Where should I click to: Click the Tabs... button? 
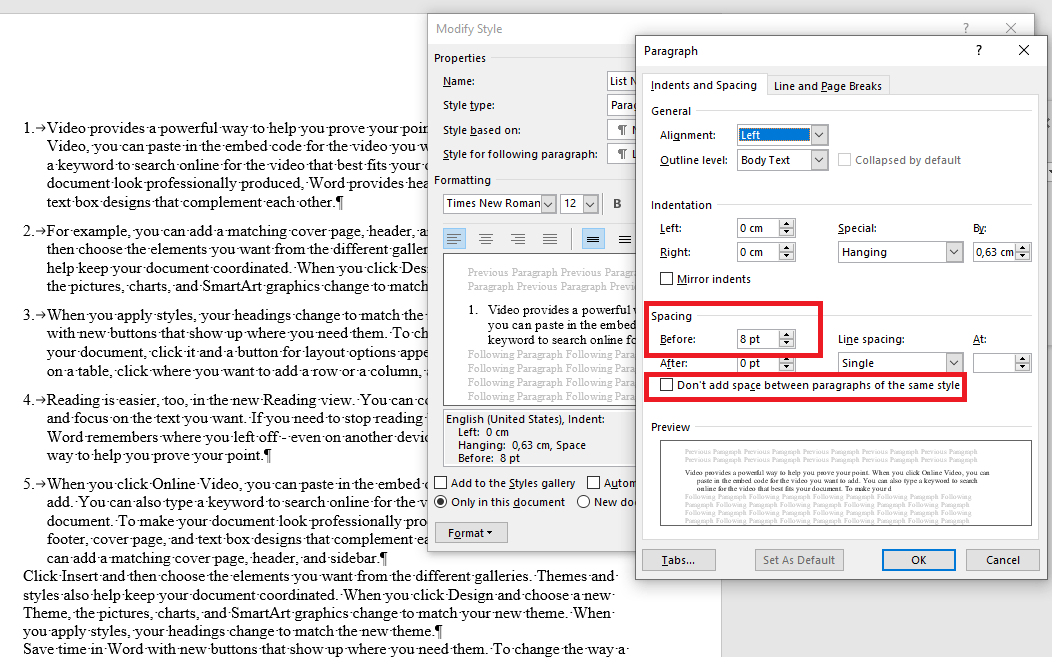(x=678, y=560)
